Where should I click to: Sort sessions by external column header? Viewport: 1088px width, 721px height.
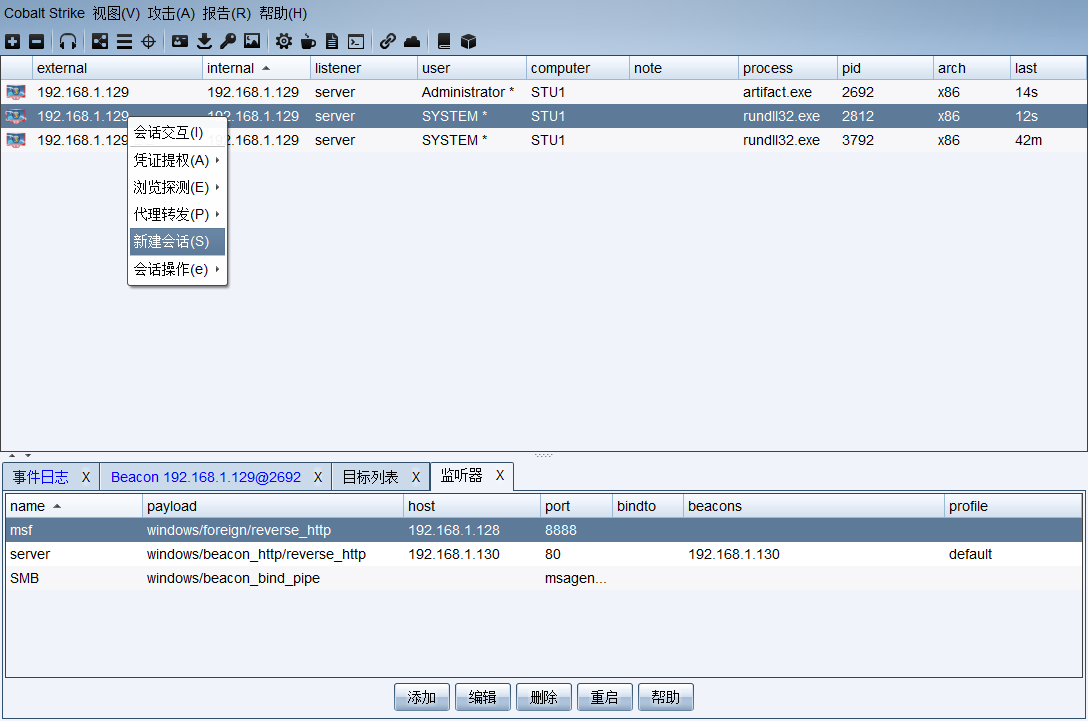117,68
